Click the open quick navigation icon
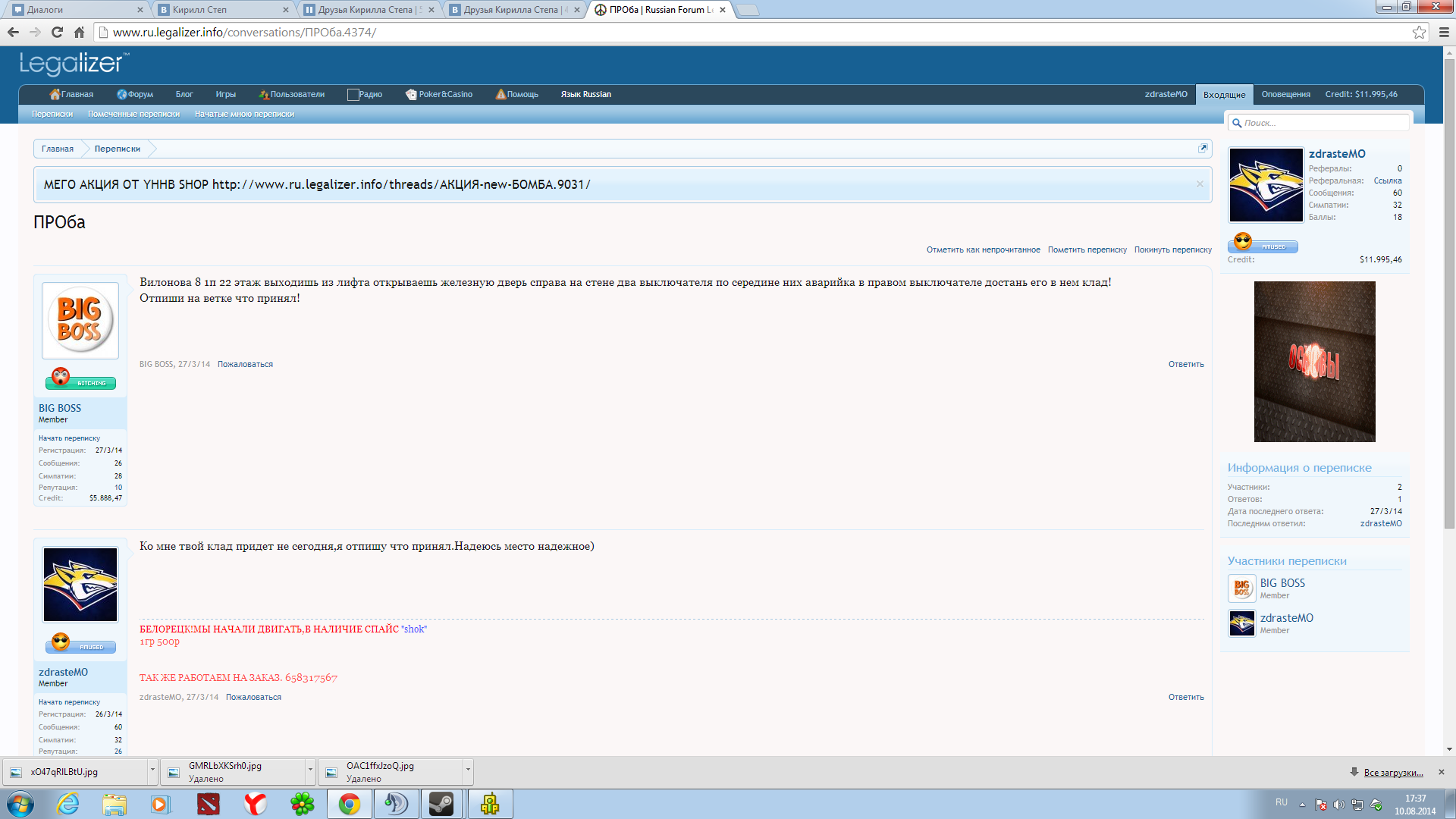Viewport: 1456px width, 819px height. [x=1202, y=149]
